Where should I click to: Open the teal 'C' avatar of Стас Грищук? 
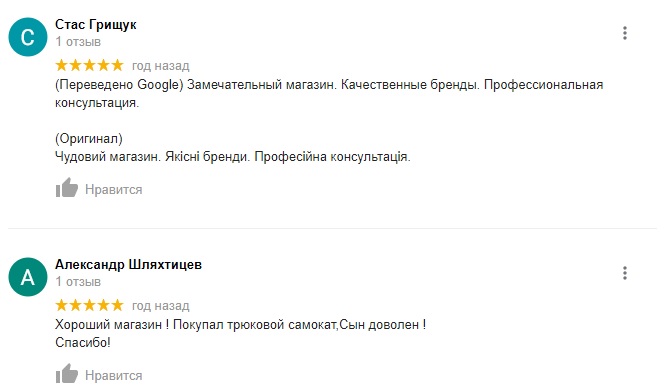(28, 37)
